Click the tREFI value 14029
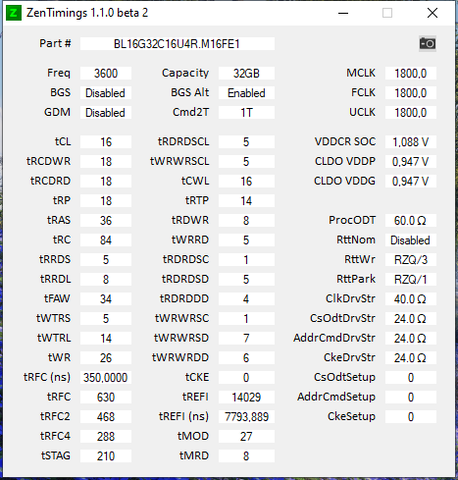Screen dimensions: 458x480 [x=247, y=397]
